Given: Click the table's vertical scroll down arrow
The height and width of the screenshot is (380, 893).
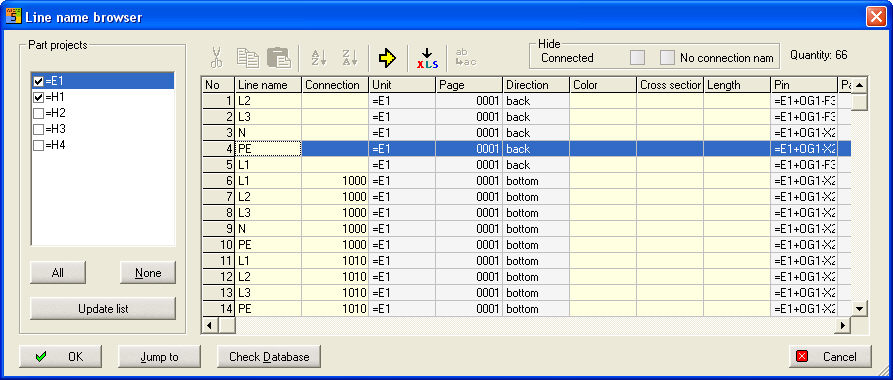Looking at the screenshot, I should [x=859, y=309].
